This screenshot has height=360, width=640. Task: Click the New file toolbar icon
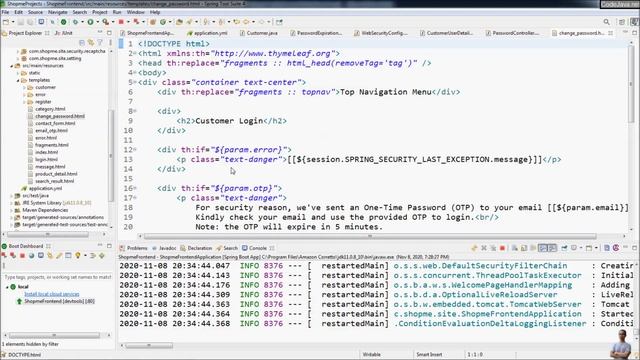[x=6, y=22]
